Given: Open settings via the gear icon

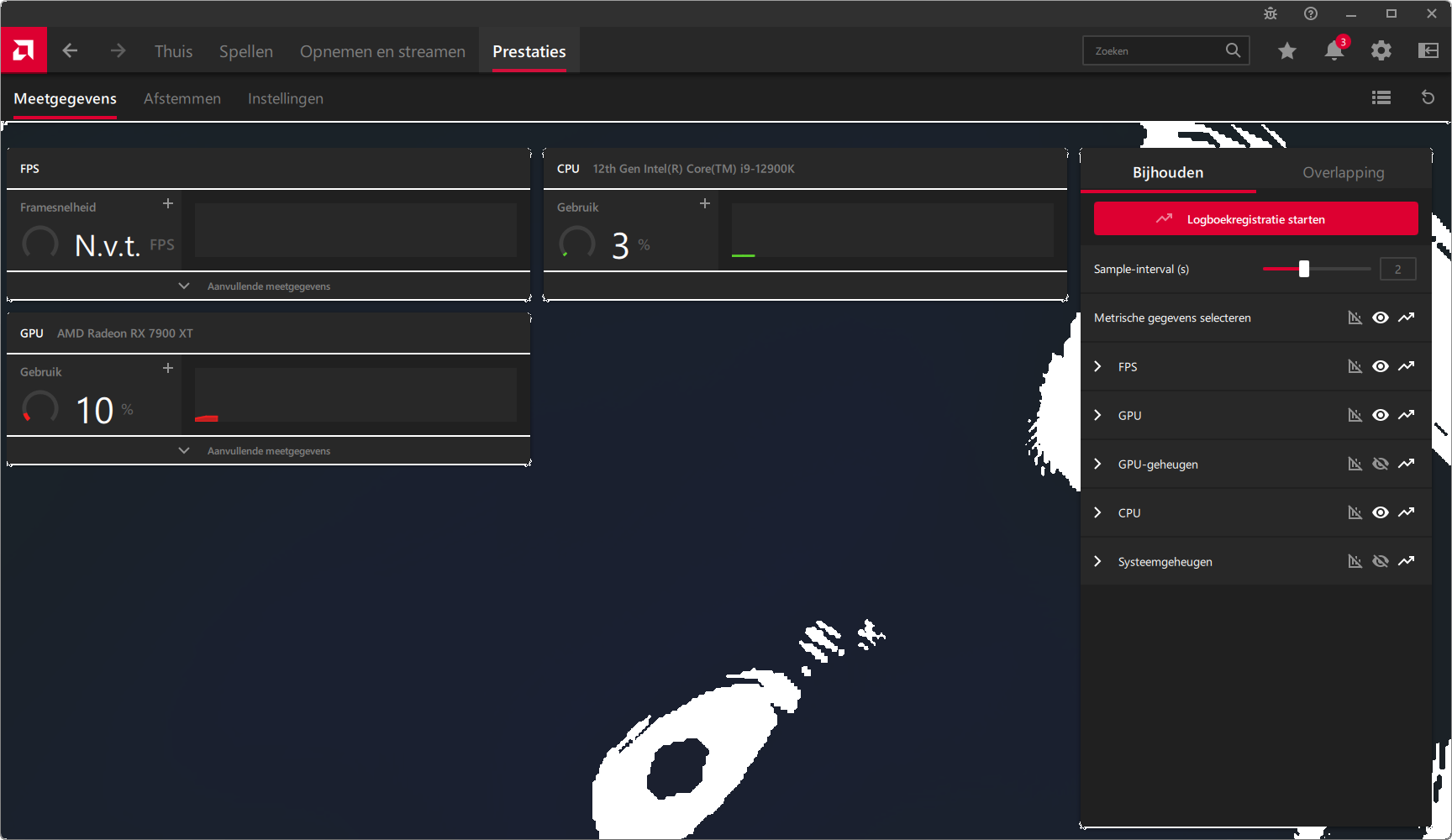Looking at the screenshot, I should point(1381,51).
